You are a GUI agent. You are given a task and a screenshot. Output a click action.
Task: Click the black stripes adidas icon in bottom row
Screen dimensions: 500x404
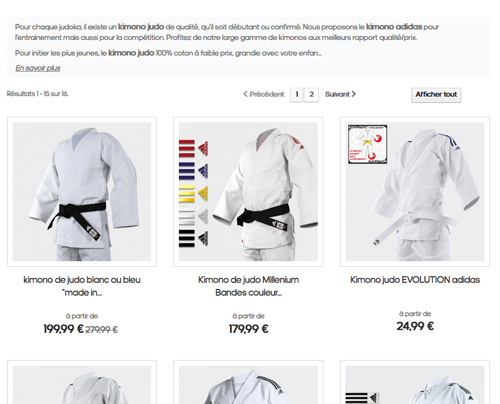362,398
